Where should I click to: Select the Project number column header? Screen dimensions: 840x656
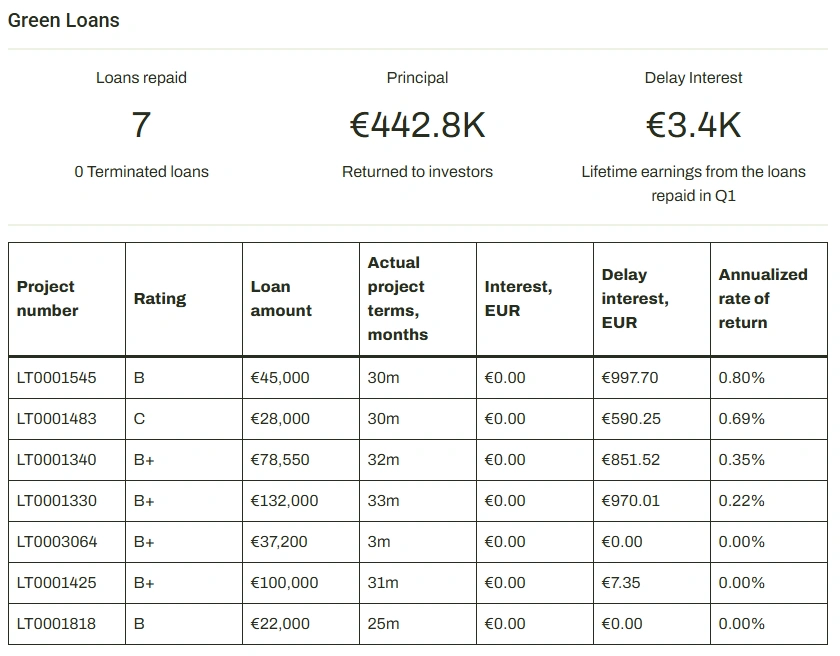click(48, 298)
